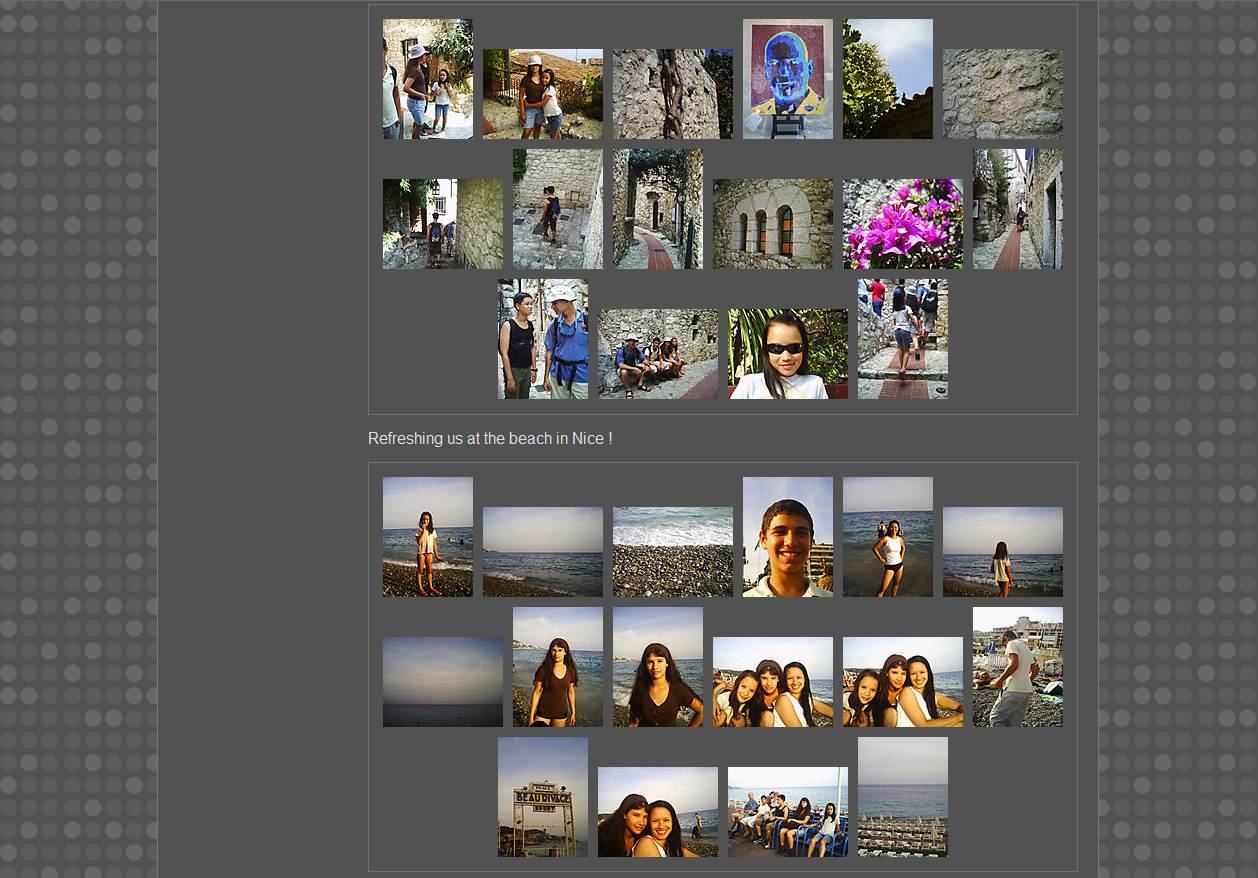
Task: Open two women posing before tiled roof
Action: tap(542, 94)
